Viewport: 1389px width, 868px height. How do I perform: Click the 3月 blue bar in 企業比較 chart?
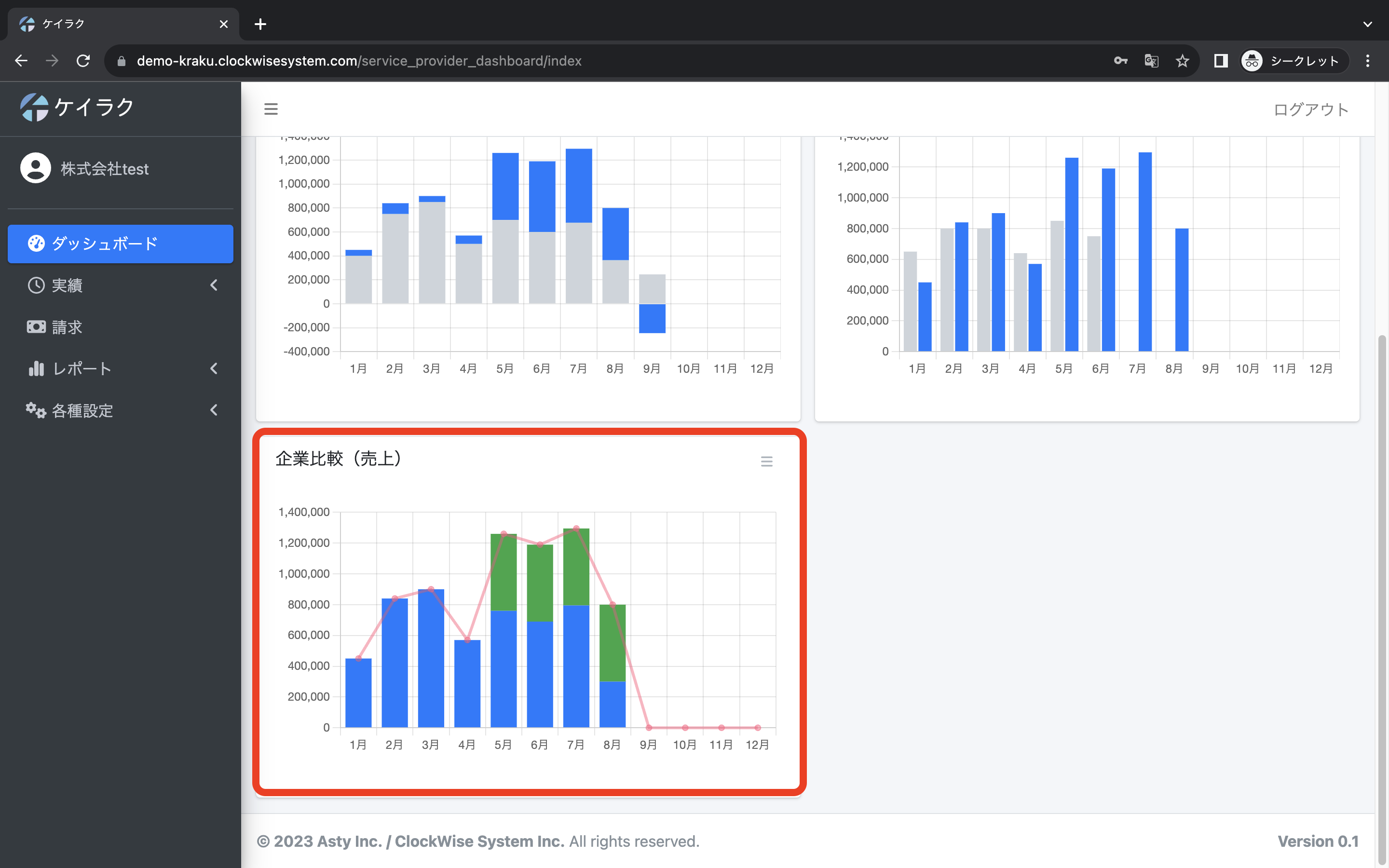click(x=431, y=658)
